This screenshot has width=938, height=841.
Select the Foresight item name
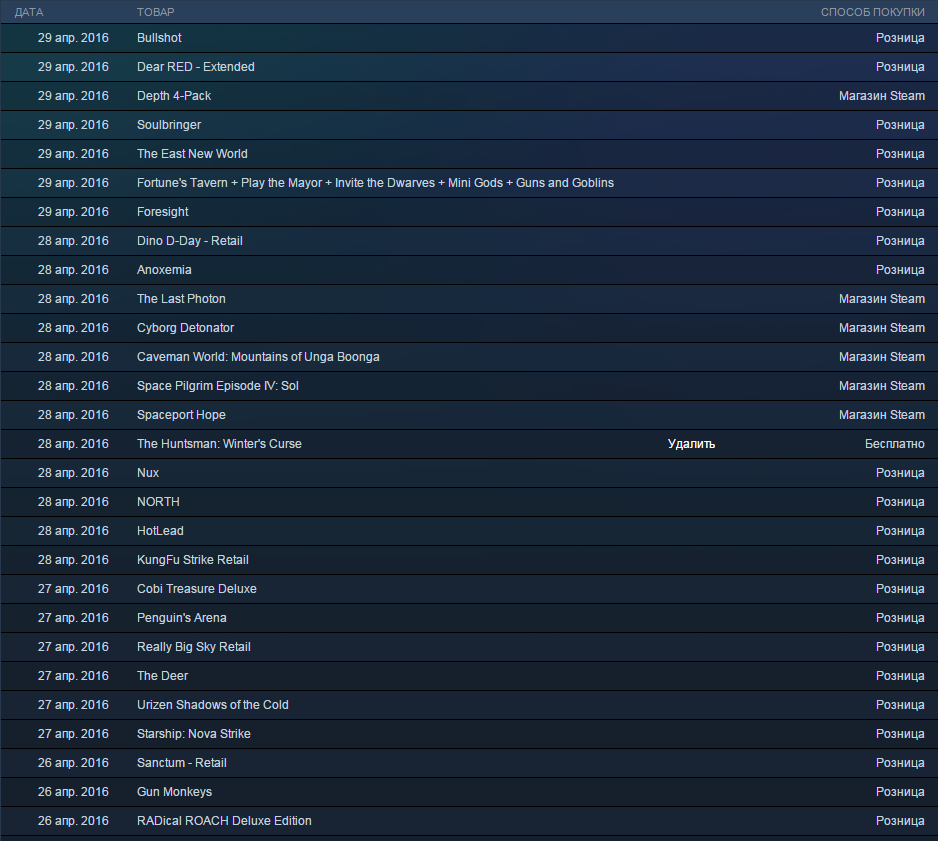pyautogui.click(x=163, y=212)
